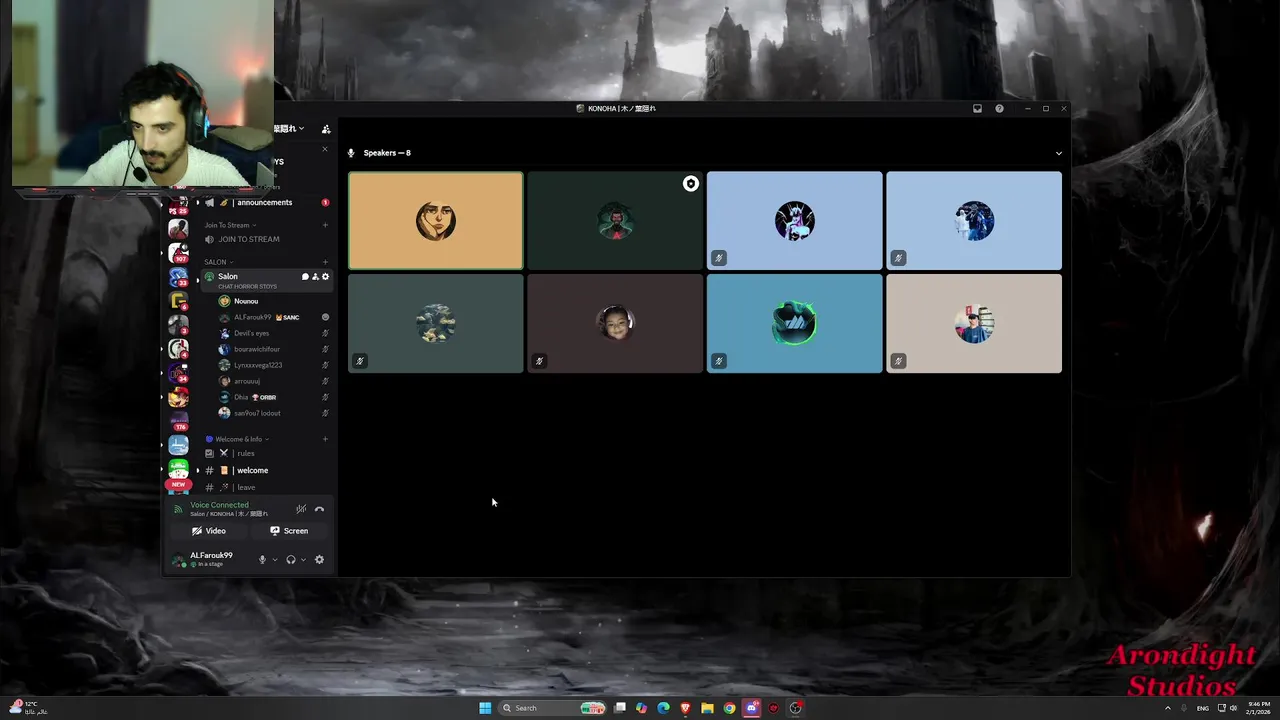The width and height of the screenshot is (1280, 720).
Task: Open Discord Inbox icon in title bar
Action: pos(977,108)
